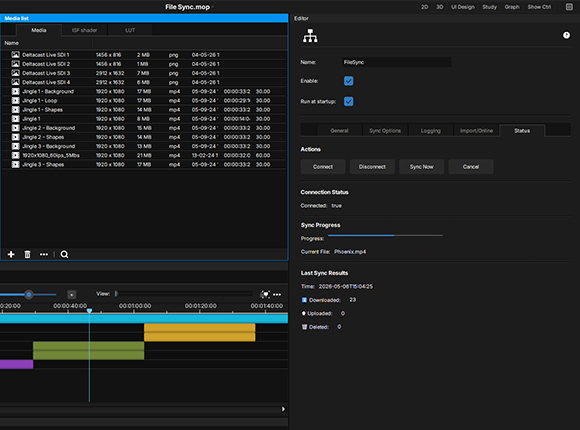Screen dimensions: 580x430
Task: Toggle the Run at startup checkbox
Action: point(348,101)
